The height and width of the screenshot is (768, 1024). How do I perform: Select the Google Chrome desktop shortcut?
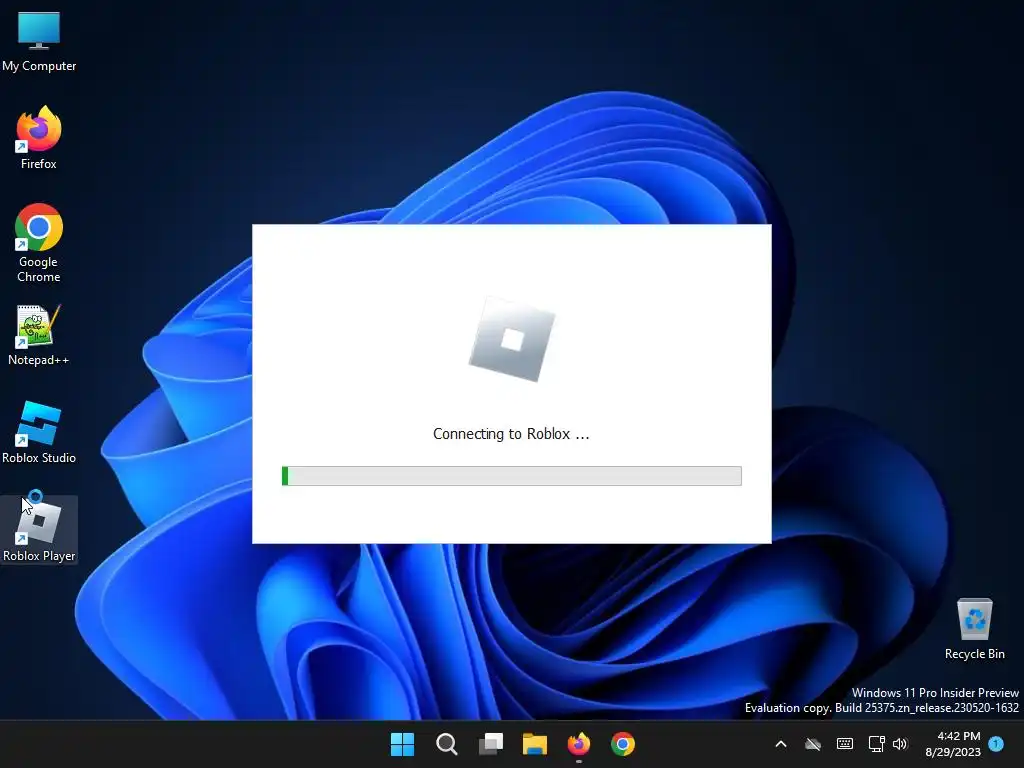point(39,243)
